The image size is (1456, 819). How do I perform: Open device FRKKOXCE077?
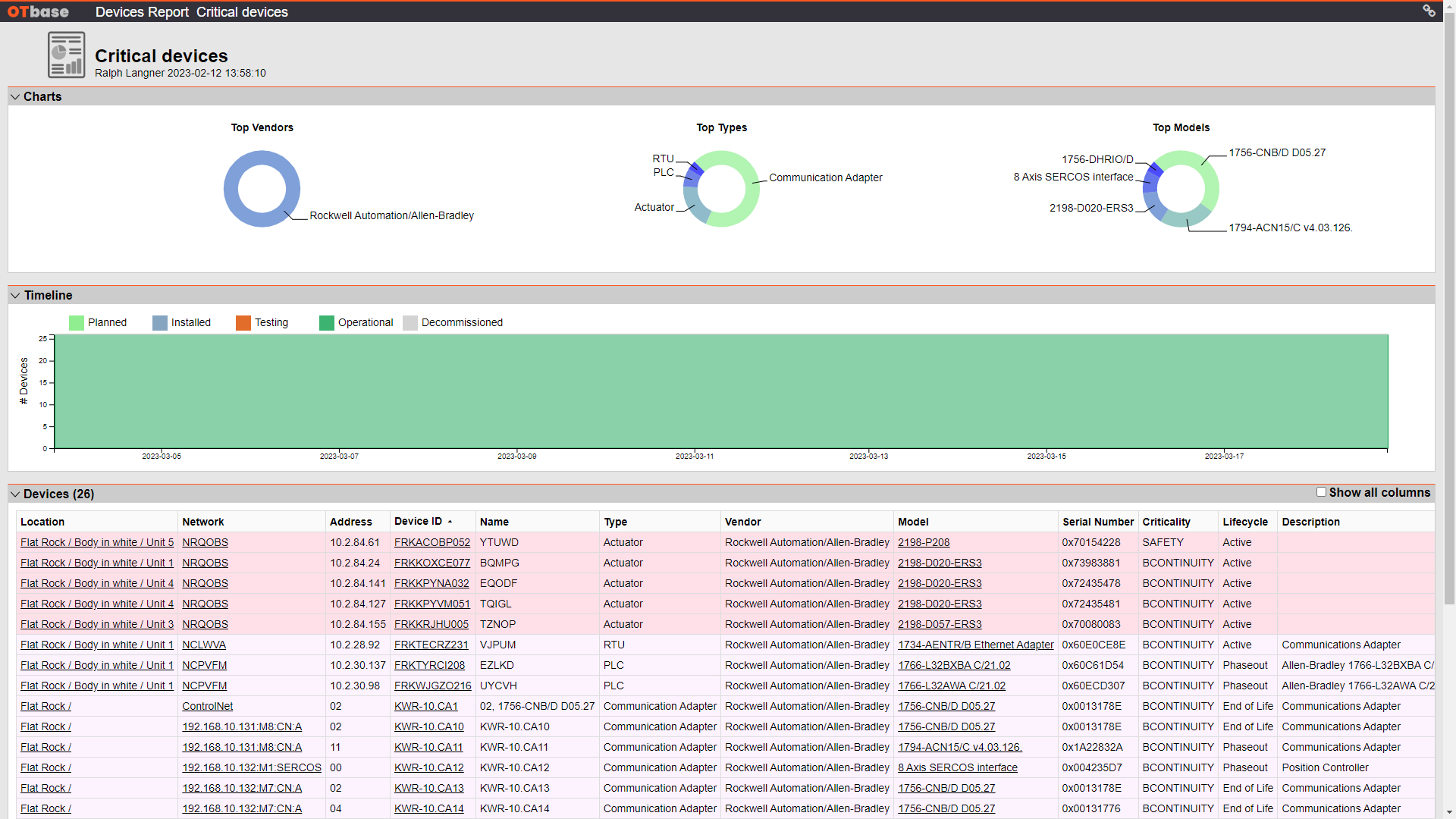[432, 563]
